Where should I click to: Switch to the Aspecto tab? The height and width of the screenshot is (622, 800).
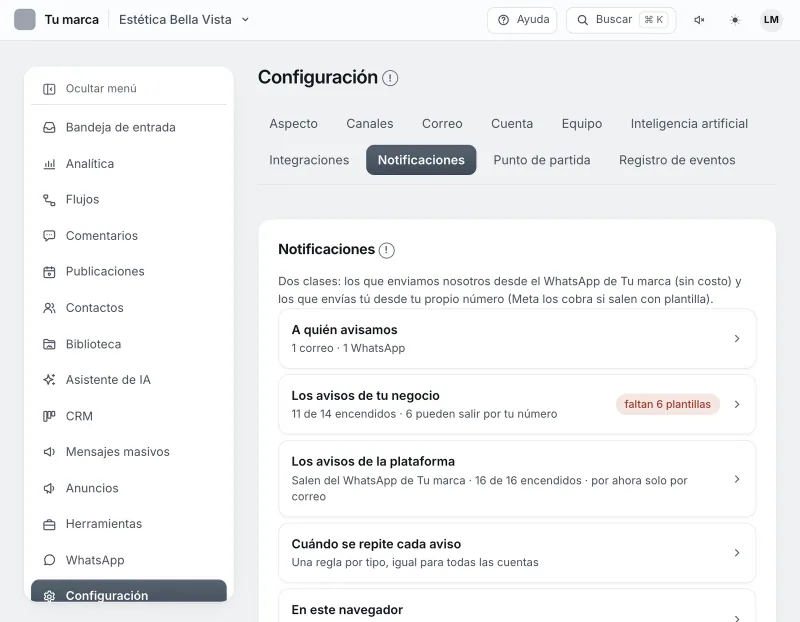pos(293,124)
